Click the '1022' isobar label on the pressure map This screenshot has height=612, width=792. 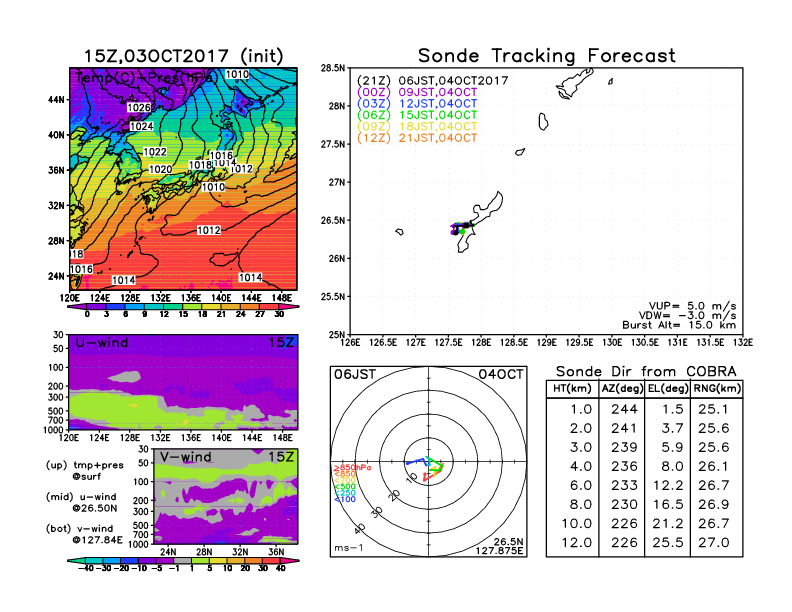[155, 152]
